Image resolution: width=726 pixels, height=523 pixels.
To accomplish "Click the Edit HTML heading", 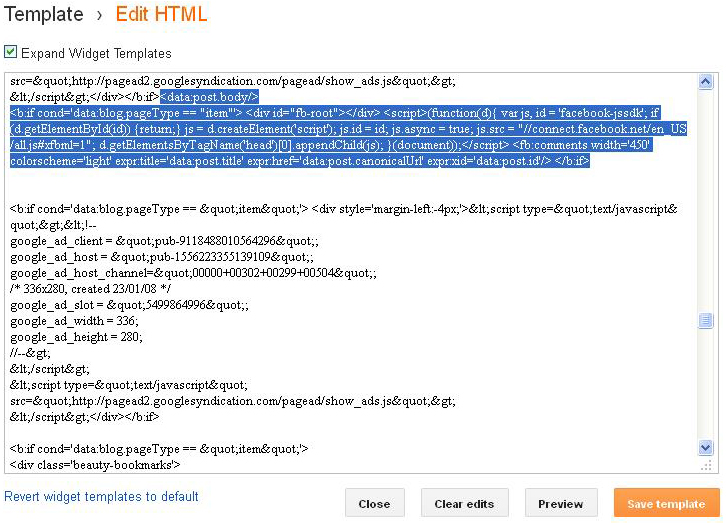I will [x=161, y=14].
